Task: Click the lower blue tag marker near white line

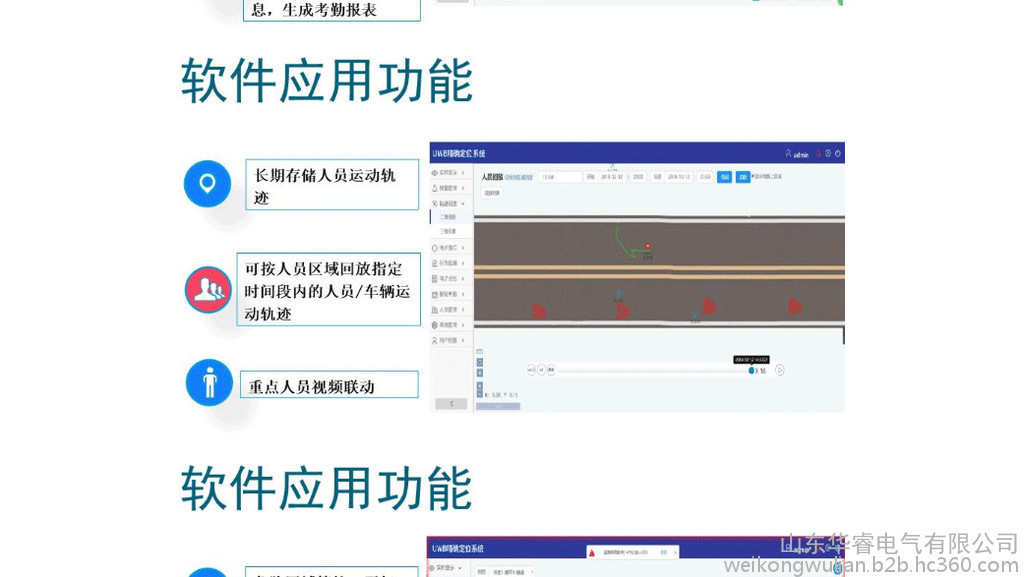Action: click(x=696, y=315)
